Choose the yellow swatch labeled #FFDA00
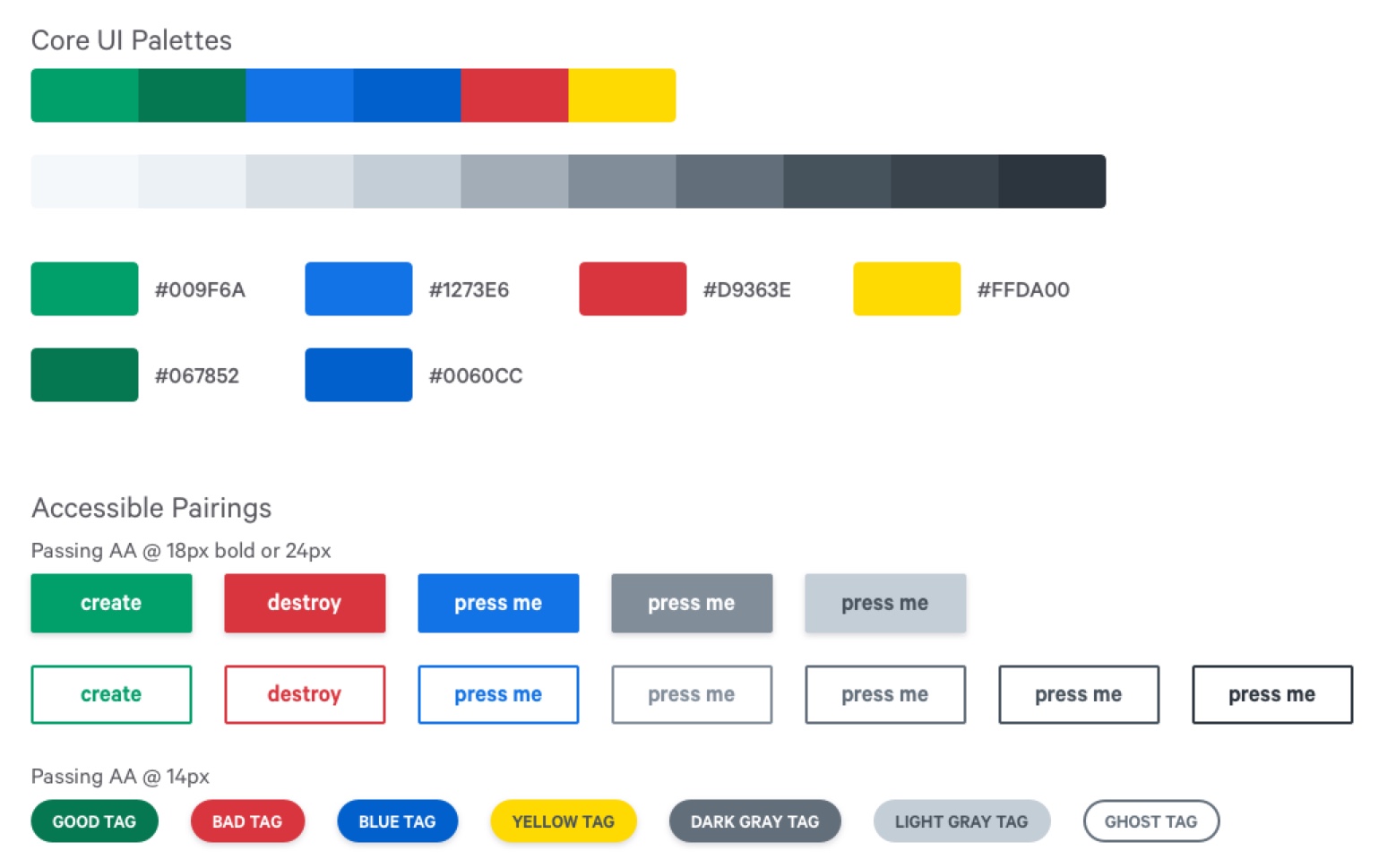Image resolution: width=1387 pixels, height=868 pixels. click(x=907, y=288)
